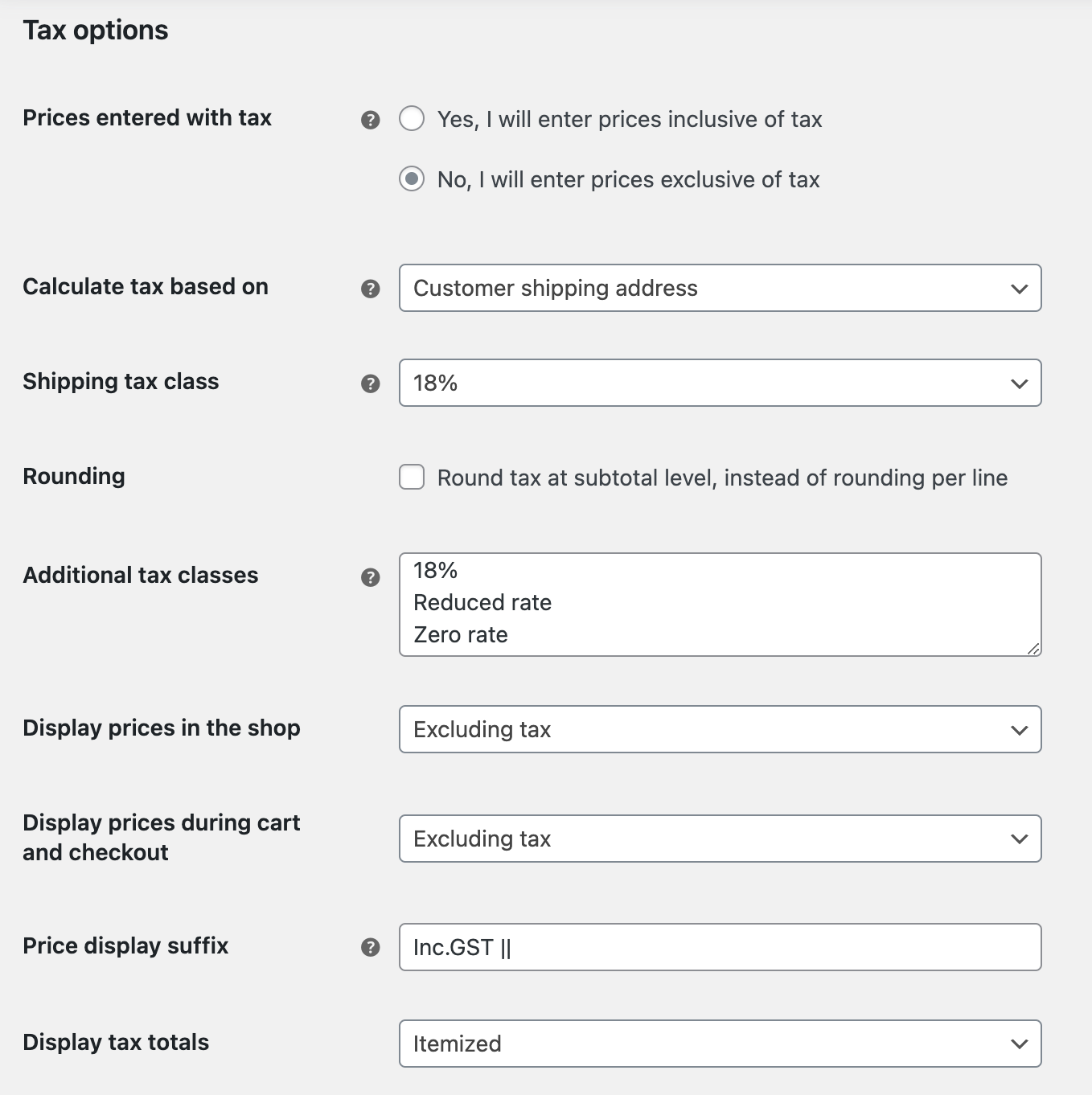Click inside the Additional tax classes textarea

[720, 605]
